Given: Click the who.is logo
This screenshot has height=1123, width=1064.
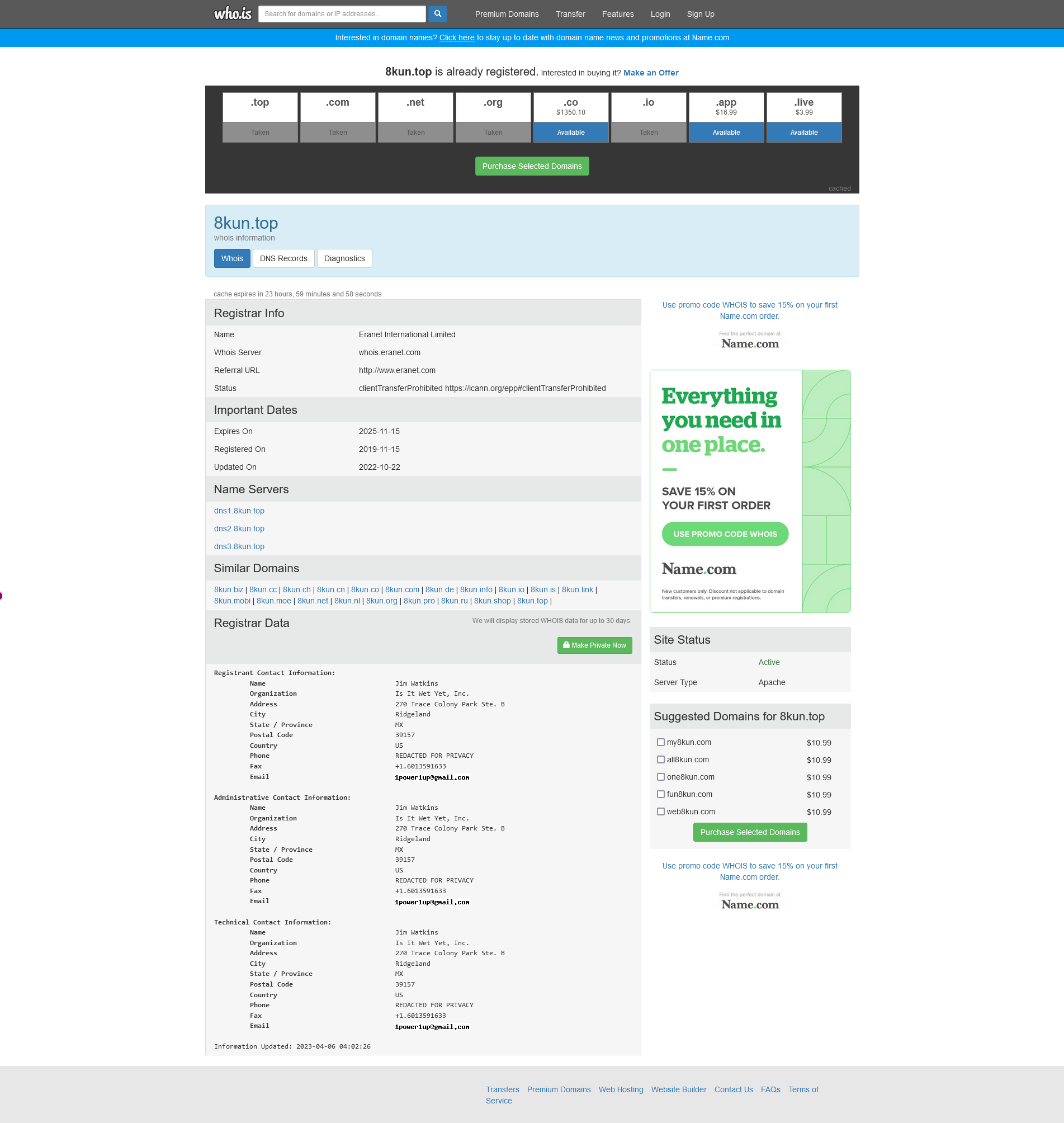Looking at the screenshot, I should pos(233,13).
